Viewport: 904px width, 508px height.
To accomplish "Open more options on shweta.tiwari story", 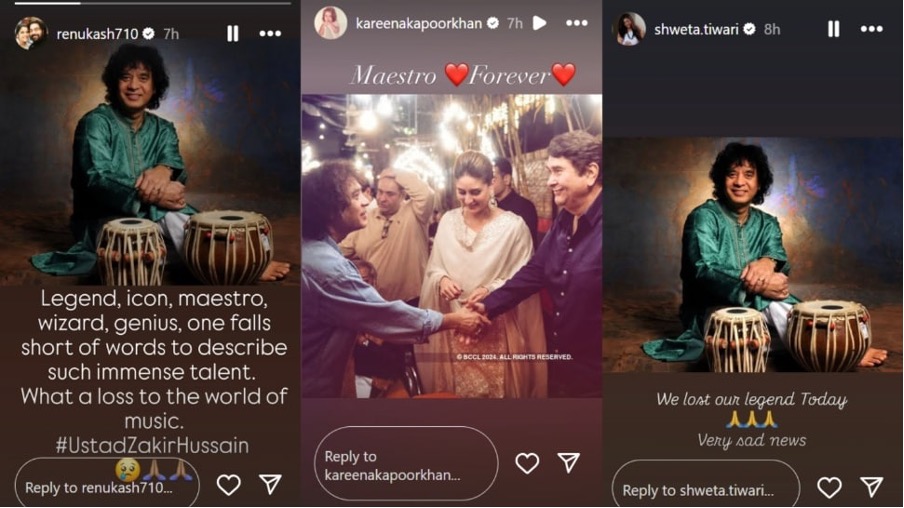I will click(x=871, y=29).
